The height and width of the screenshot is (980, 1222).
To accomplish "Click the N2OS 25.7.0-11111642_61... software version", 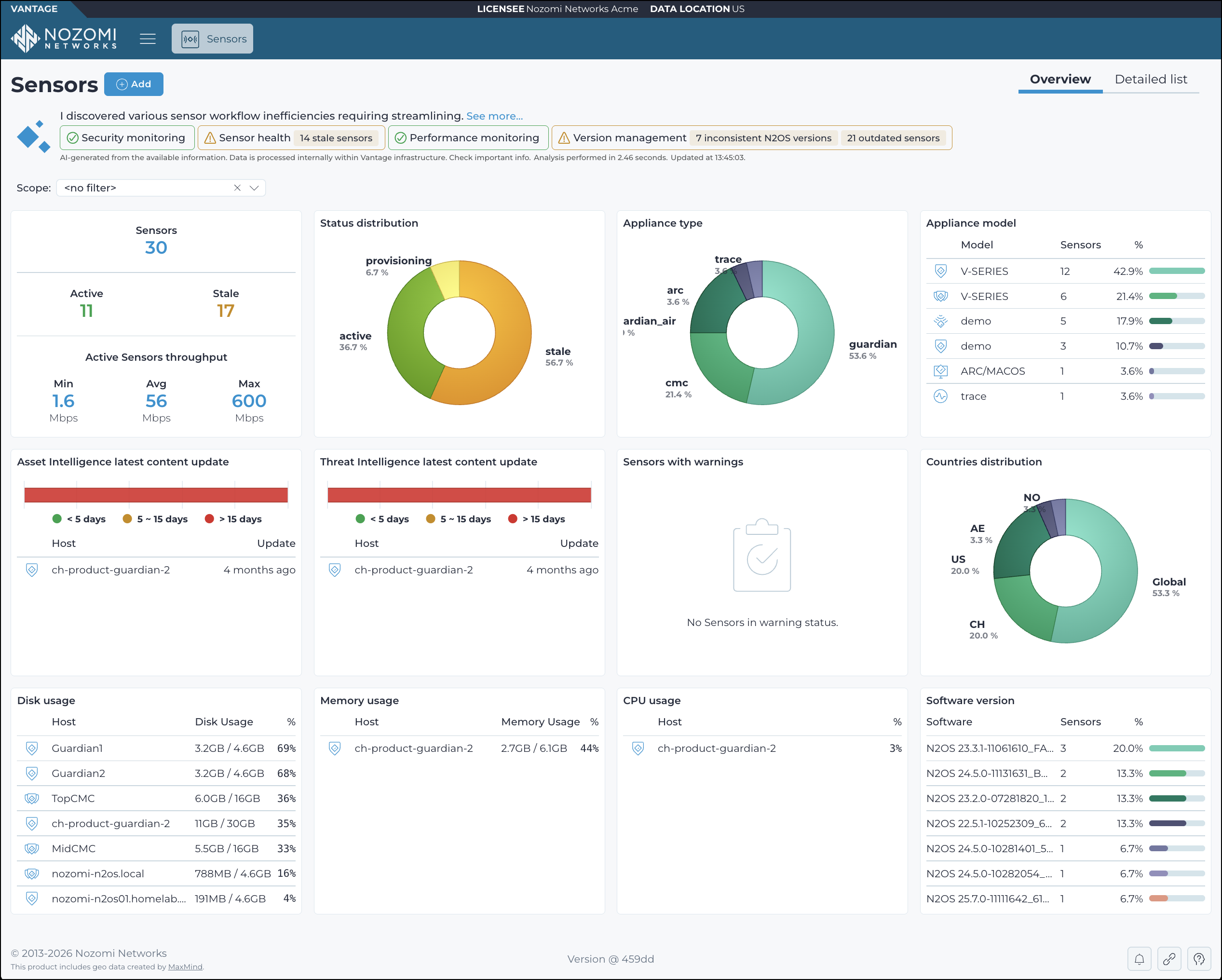I will (x=987, y=898).
